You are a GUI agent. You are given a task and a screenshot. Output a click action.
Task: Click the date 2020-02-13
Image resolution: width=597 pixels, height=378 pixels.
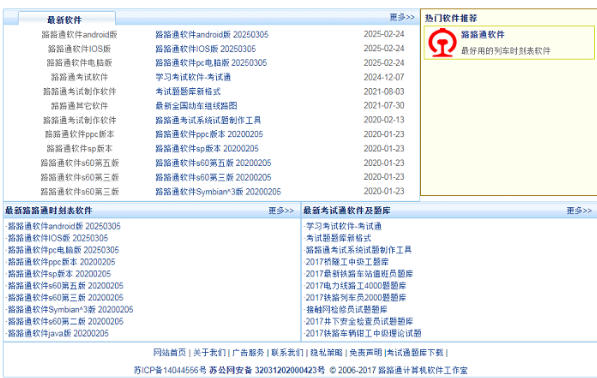384,120
